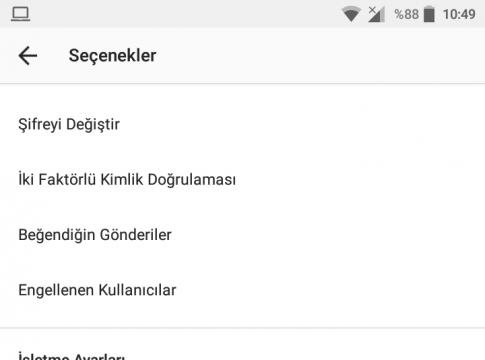Open Şifreyi Değiştir
Screen dimensions: 485x360
click(x=242, y=124)
